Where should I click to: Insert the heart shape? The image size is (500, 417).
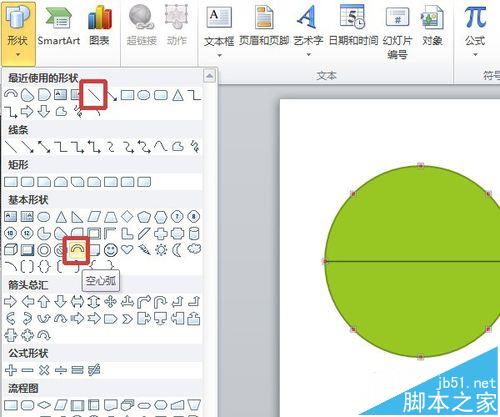[127, 249]
